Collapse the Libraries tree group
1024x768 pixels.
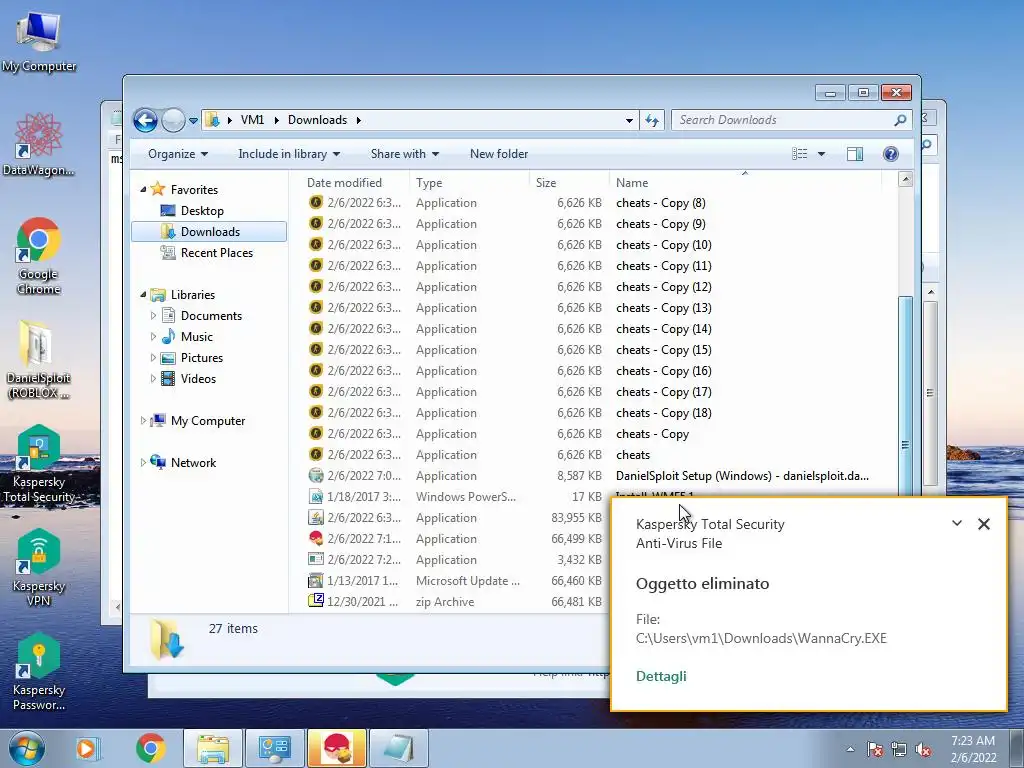tap(143, 295)
